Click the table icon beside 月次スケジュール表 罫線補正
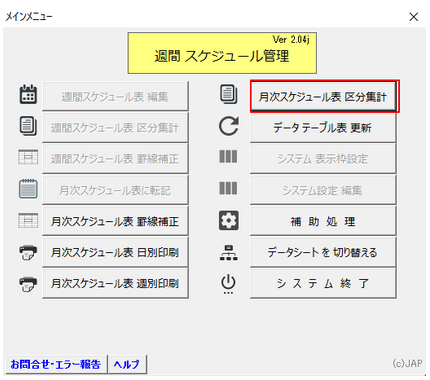The width and height of the screenshot is (430, 380). point(28,220)
